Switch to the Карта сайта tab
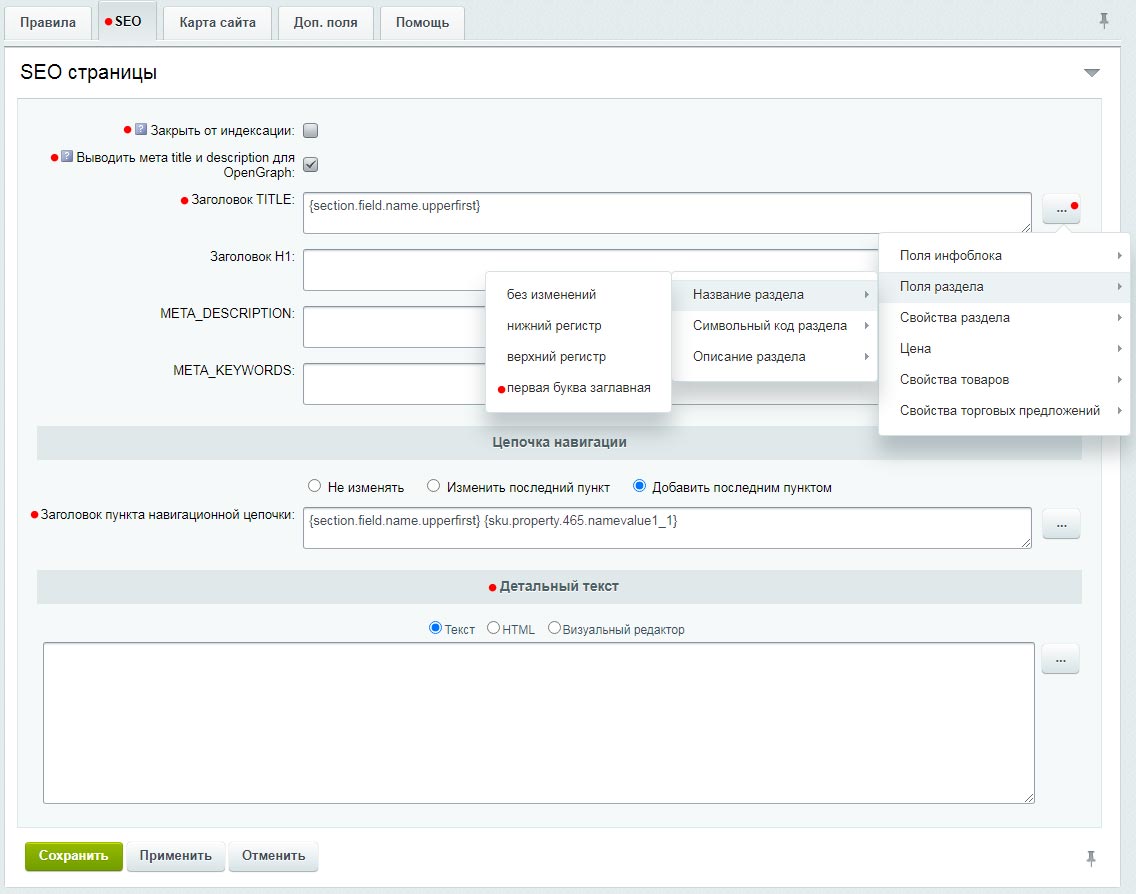Screen dimensions: 1136x894 pyautogui.click(x=216, y=21)
